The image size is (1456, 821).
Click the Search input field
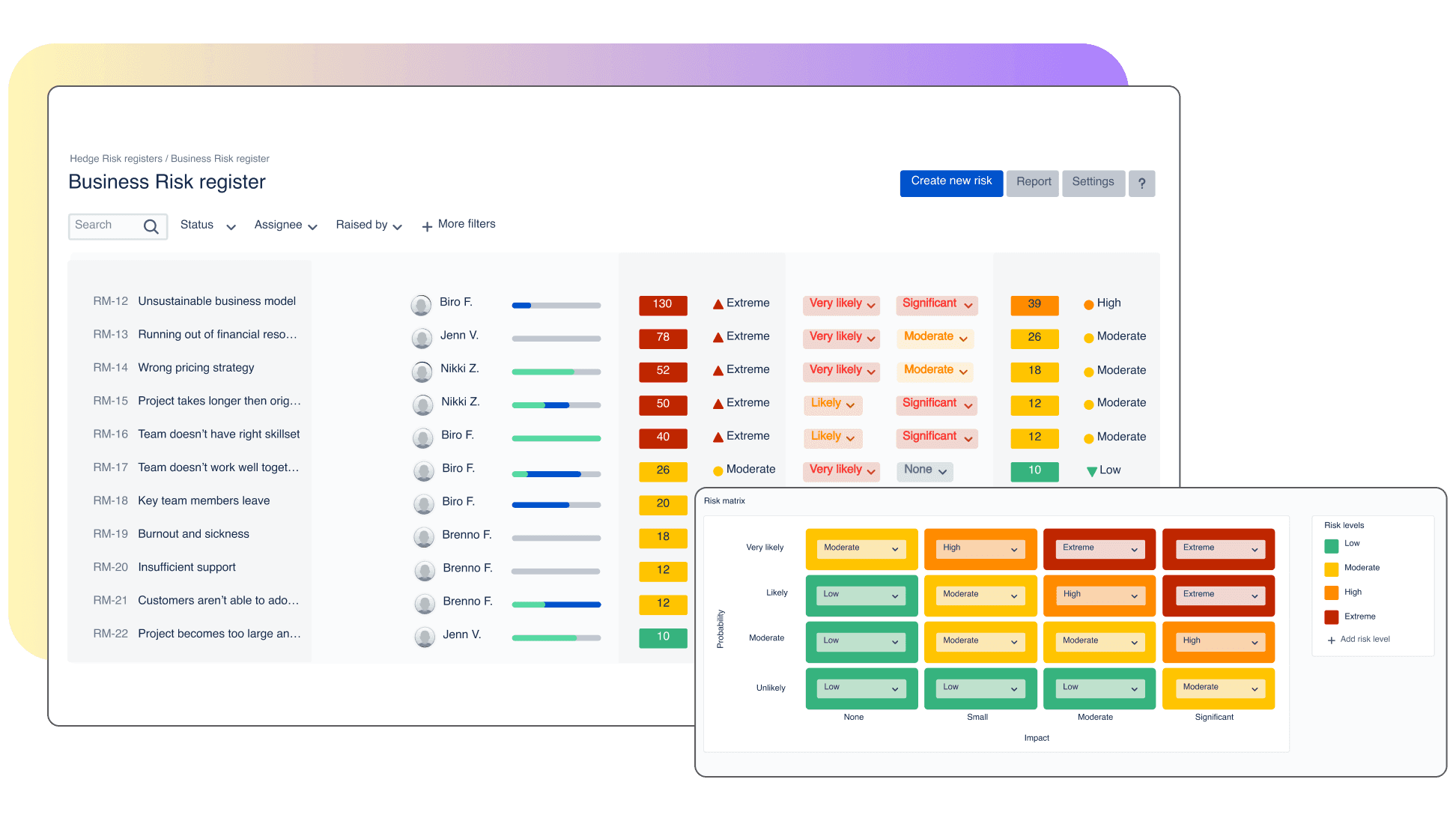click(x=118, y=226)
